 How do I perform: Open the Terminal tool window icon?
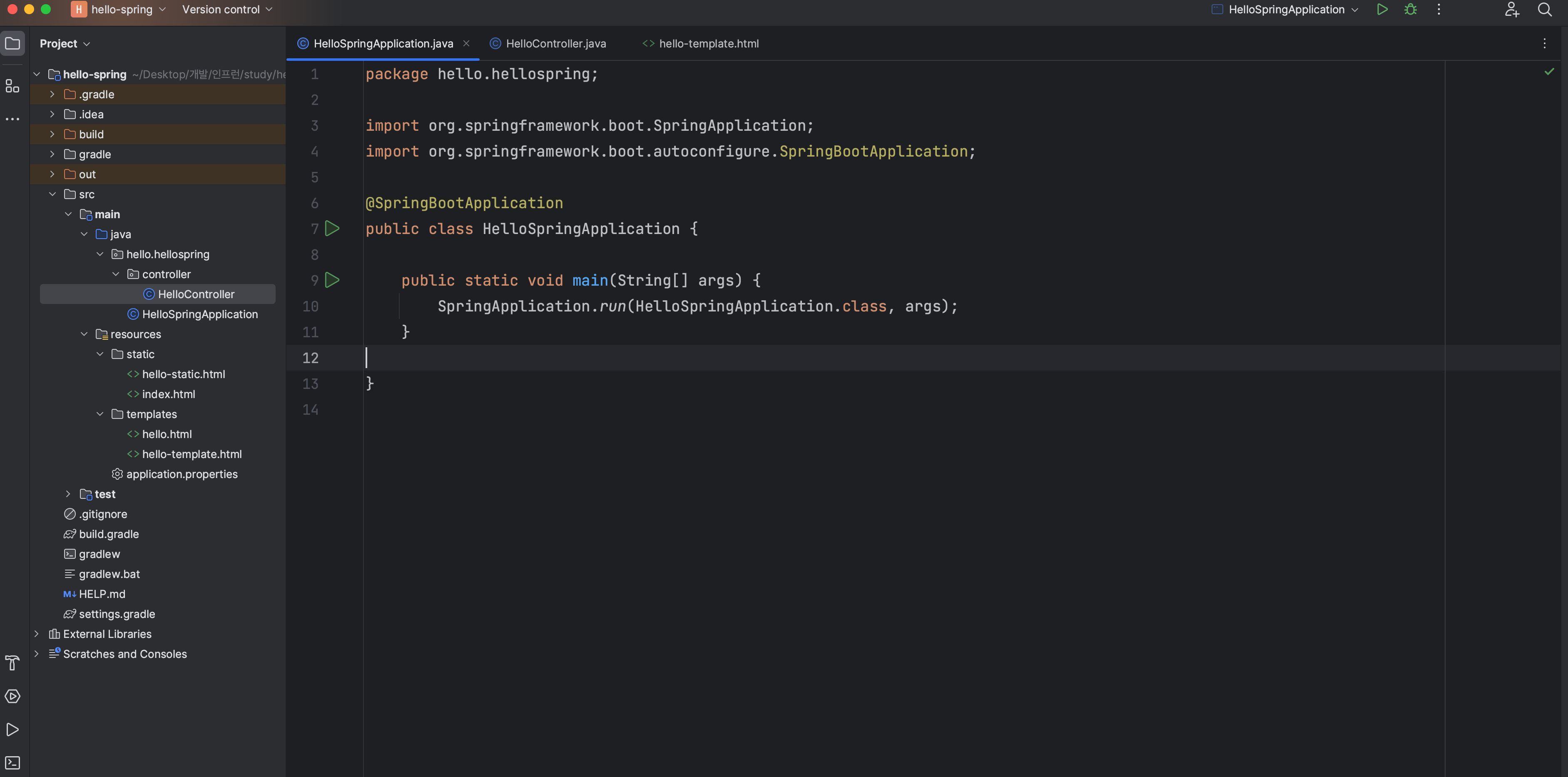12,762
